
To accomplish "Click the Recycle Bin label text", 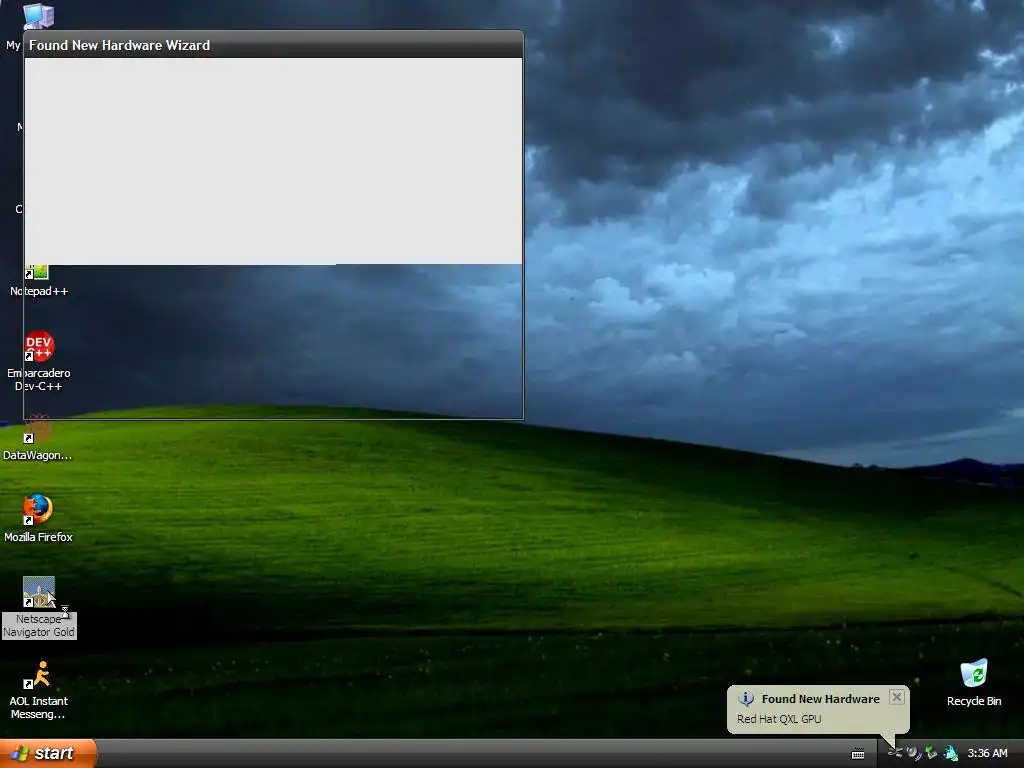I will [974, 701].
